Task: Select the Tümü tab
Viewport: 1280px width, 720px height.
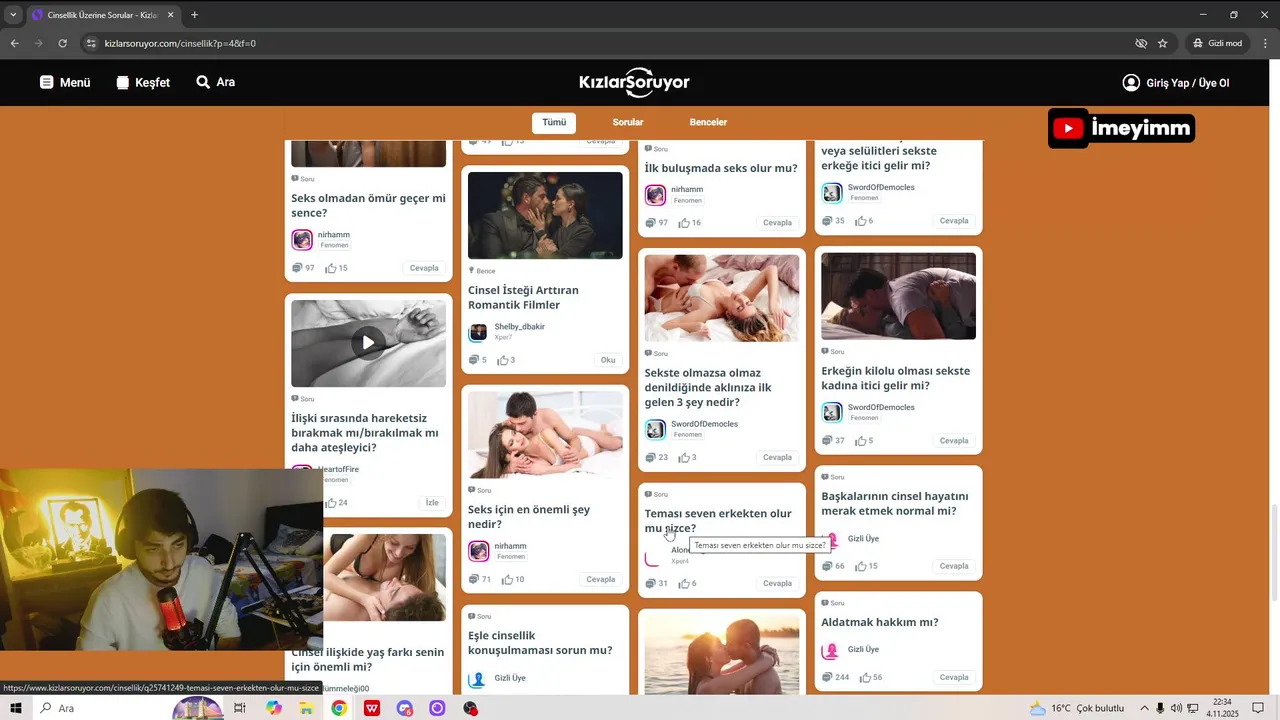Action: click(x=554, y=122)
